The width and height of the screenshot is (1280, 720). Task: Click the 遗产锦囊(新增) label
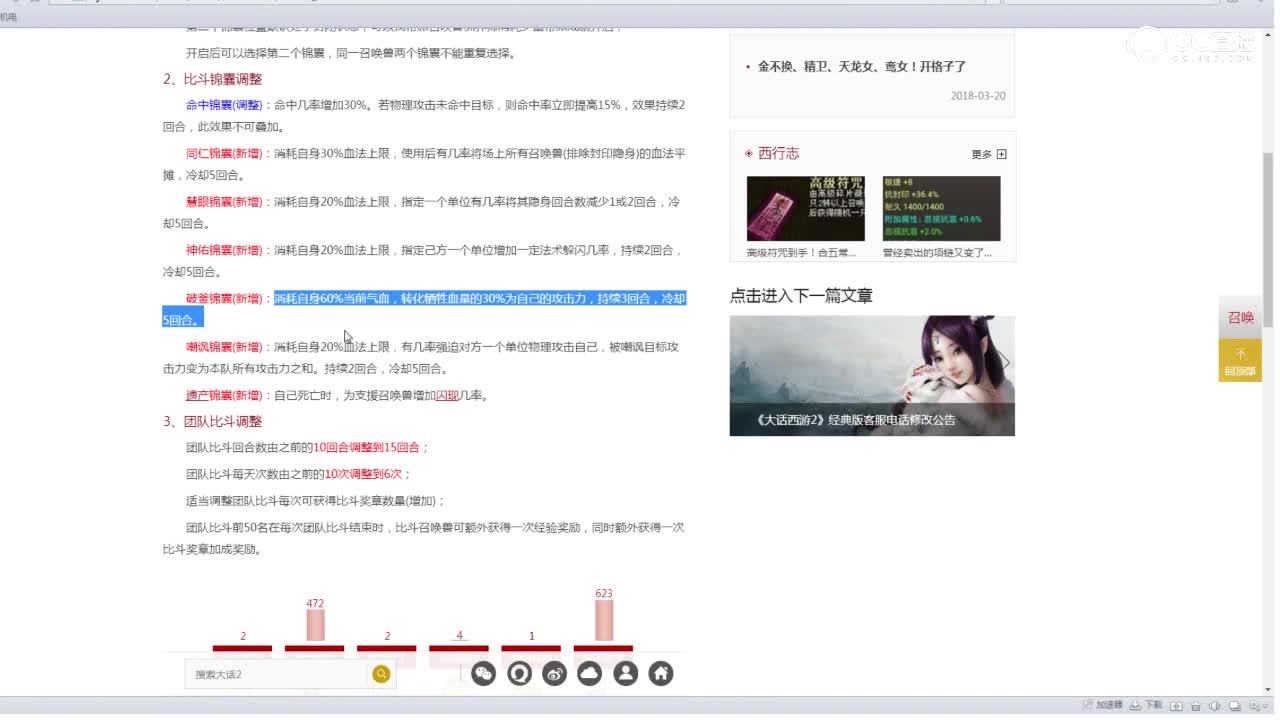click(224, 395)
